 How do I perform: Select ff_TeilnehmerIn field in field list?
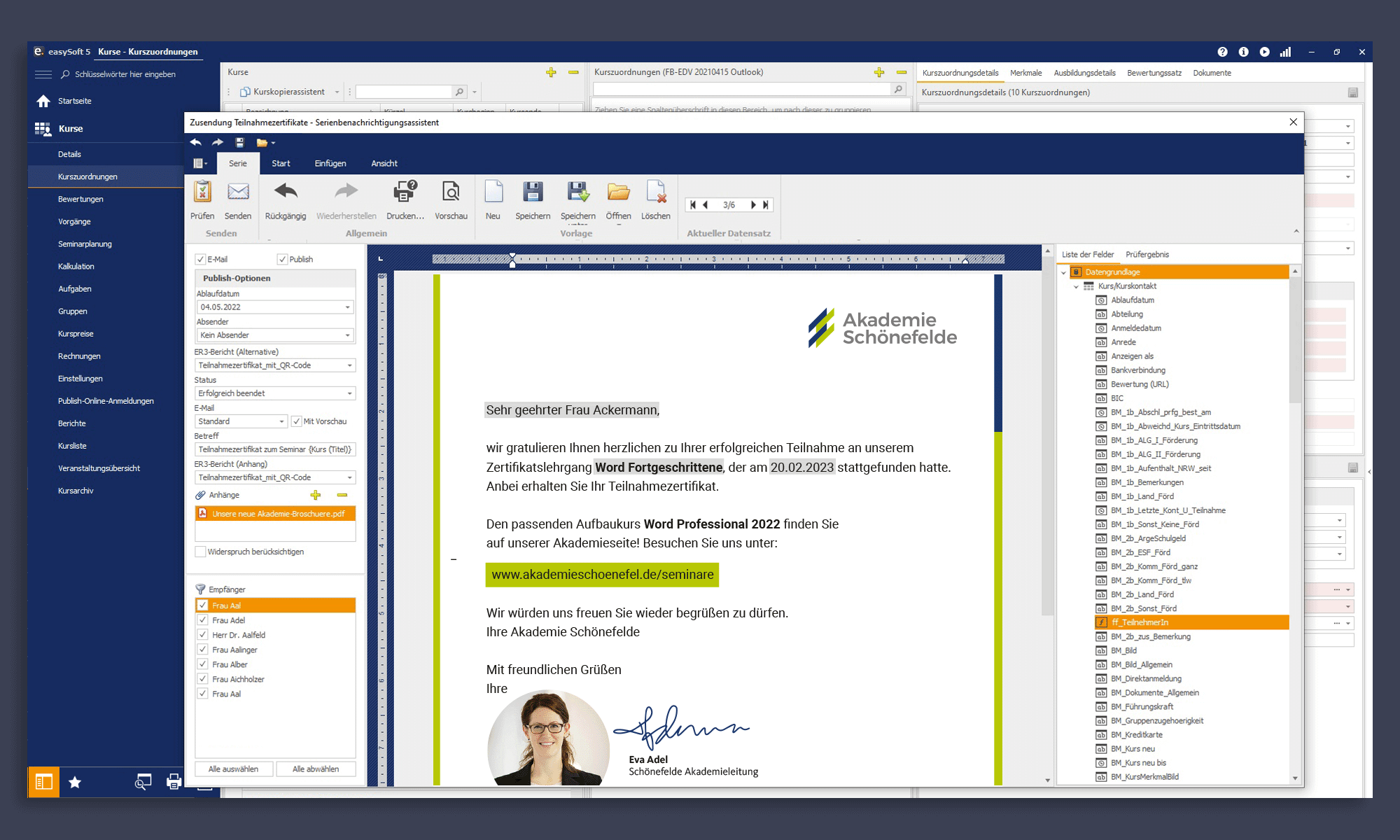click(1191, 622)
